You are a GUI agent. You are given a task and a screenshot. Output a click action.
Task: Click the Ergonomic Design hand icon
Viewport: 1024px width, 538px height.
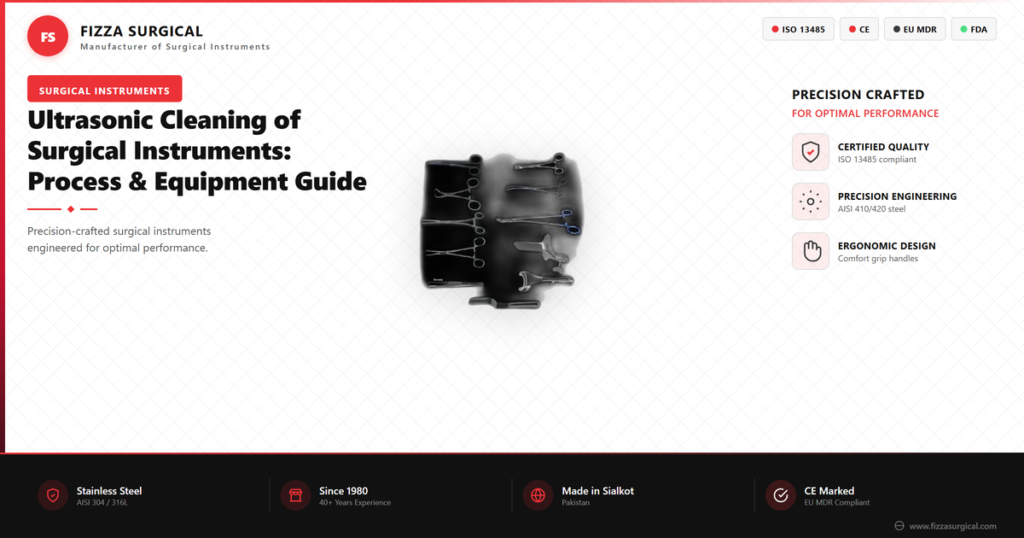click(x=810, y=251)
